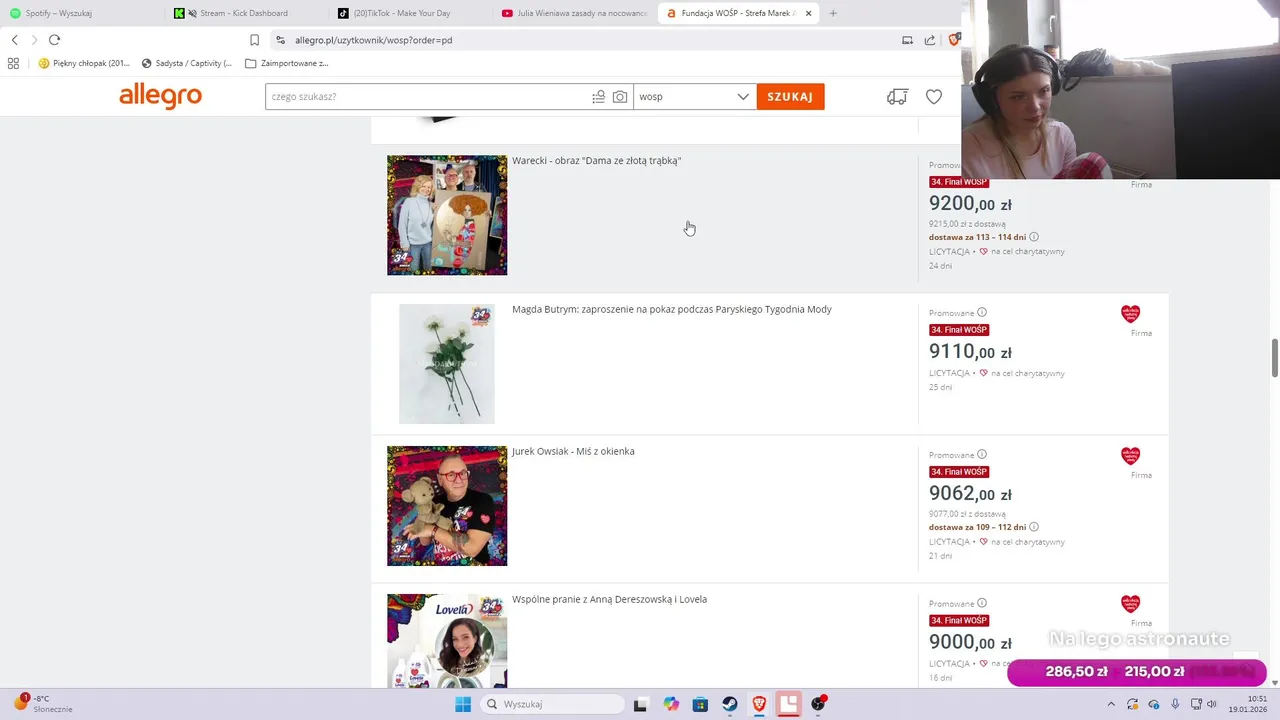1280x720 pixels.
Task: Open listing Warecki - obraz Dama ze złotą trąbką
Action: (x=596, y=161)
